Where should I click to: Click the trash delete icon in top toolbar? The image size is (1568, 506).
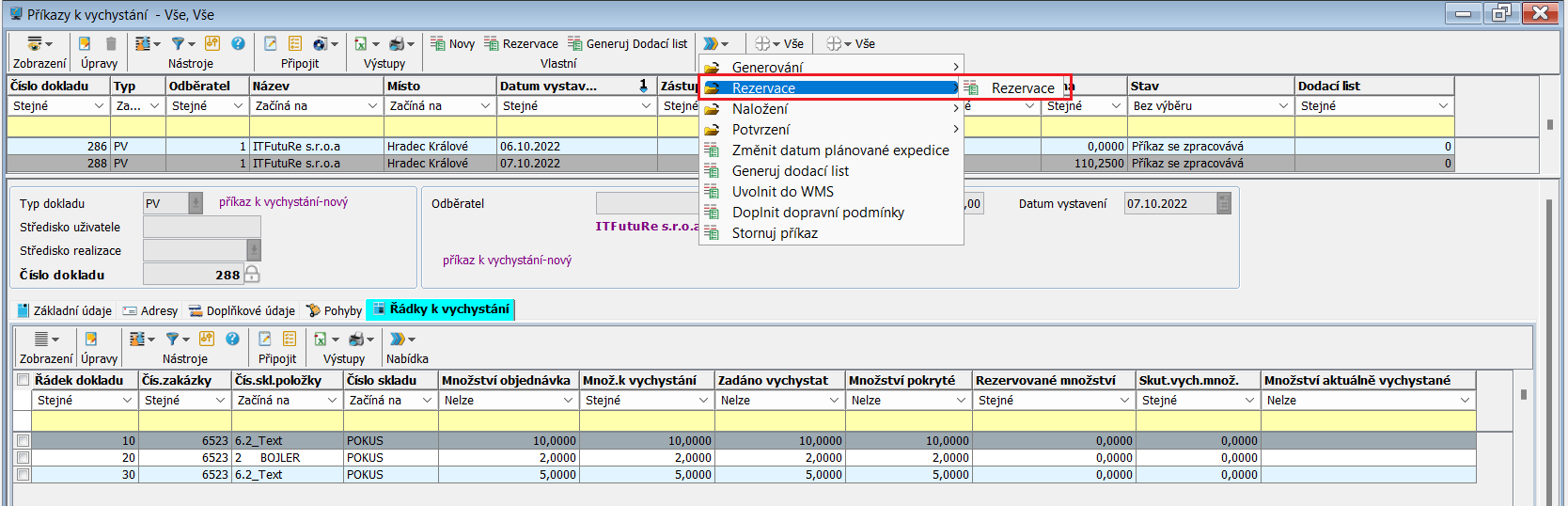(111, 43)
